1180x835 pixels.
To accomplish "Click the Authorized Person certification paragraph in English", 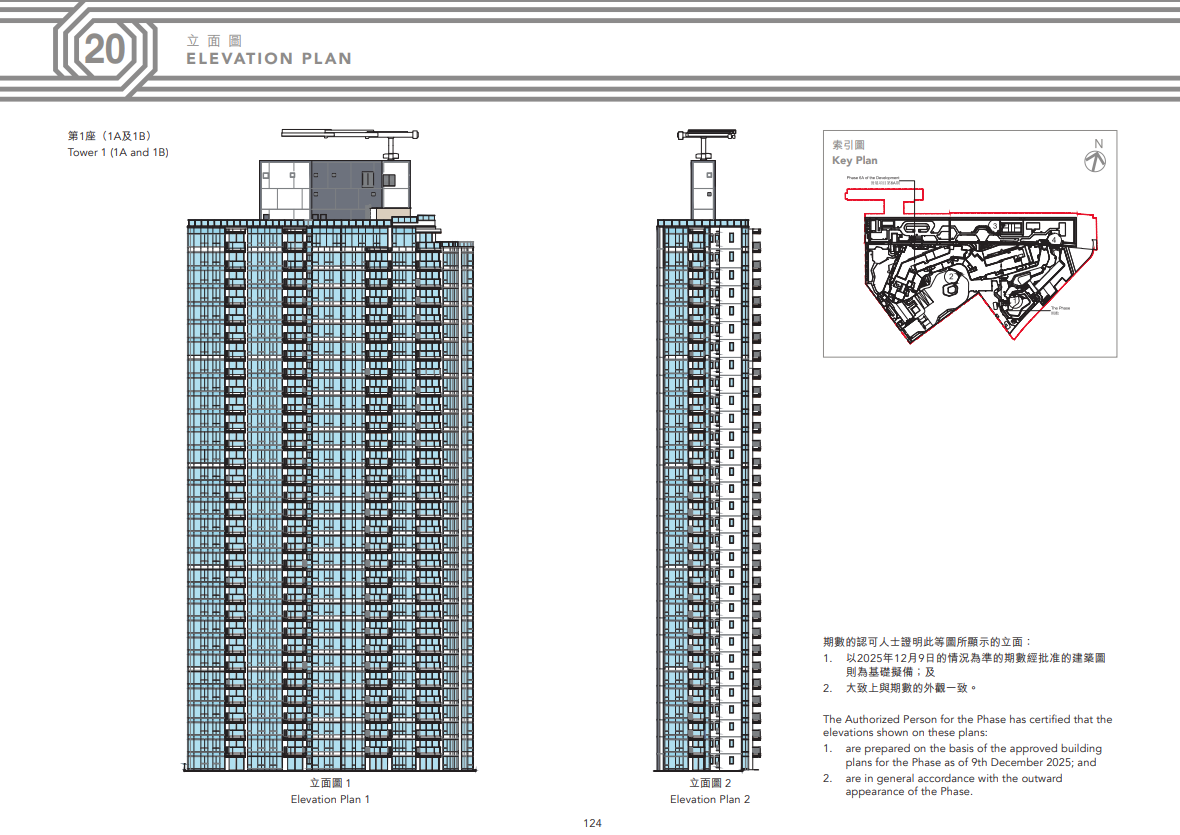I will pos(967,755).
